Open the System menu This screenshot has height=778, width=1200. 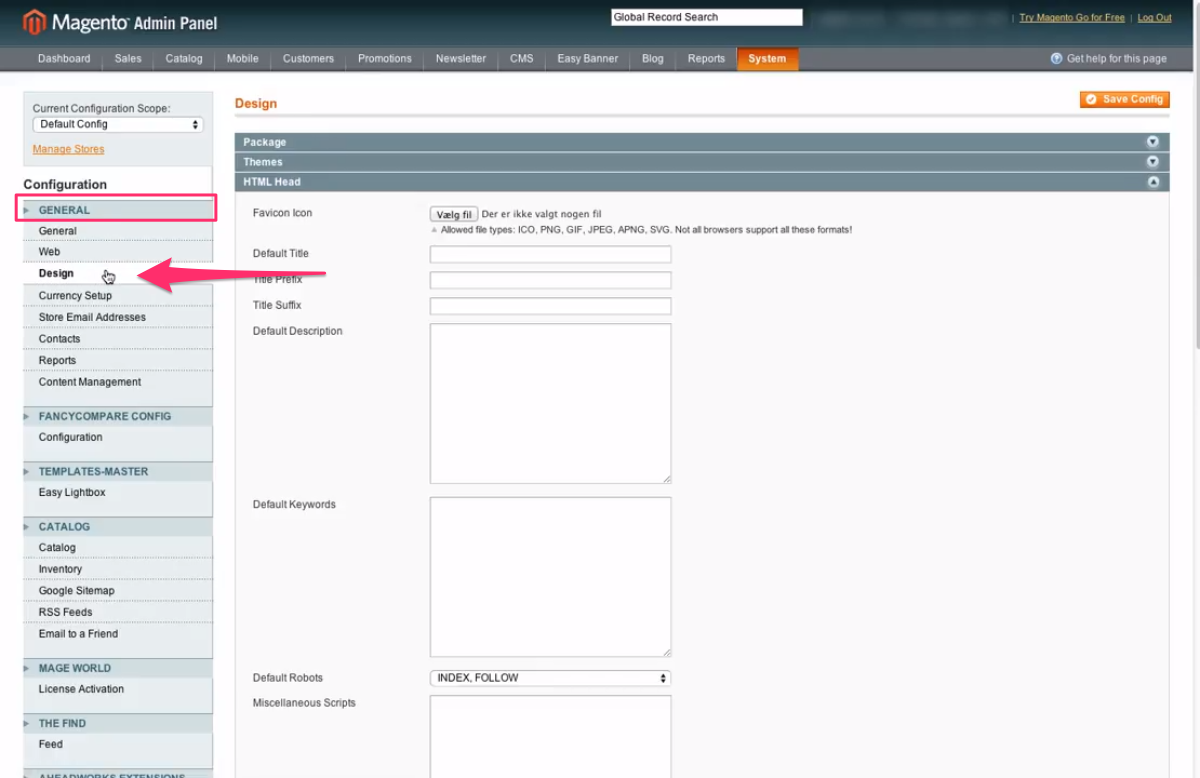click(x=767, y=59)
